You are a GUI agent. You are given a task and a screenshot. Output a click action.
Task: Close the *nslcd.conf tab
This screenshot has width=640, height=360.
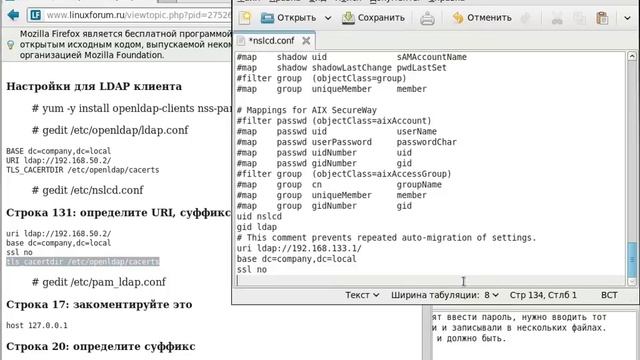pos(306,41)
